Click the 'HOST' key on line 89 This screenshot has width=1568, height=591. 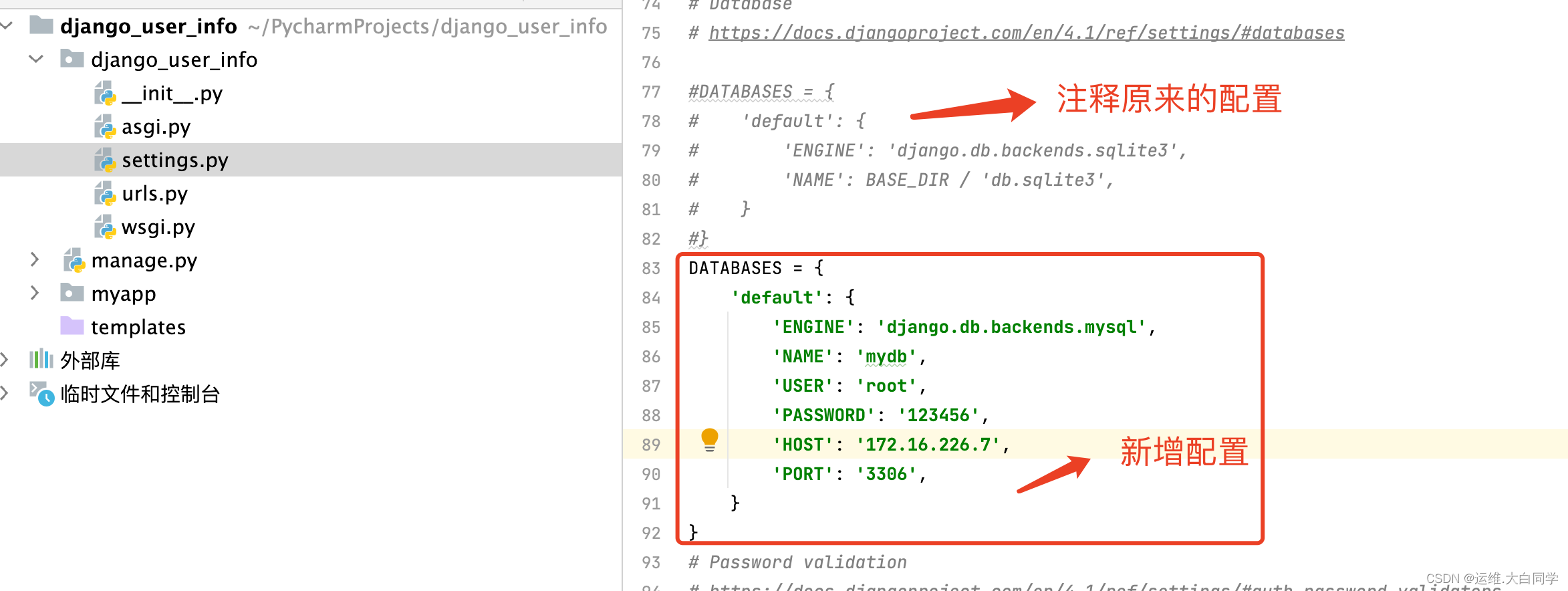pos(803,445)
